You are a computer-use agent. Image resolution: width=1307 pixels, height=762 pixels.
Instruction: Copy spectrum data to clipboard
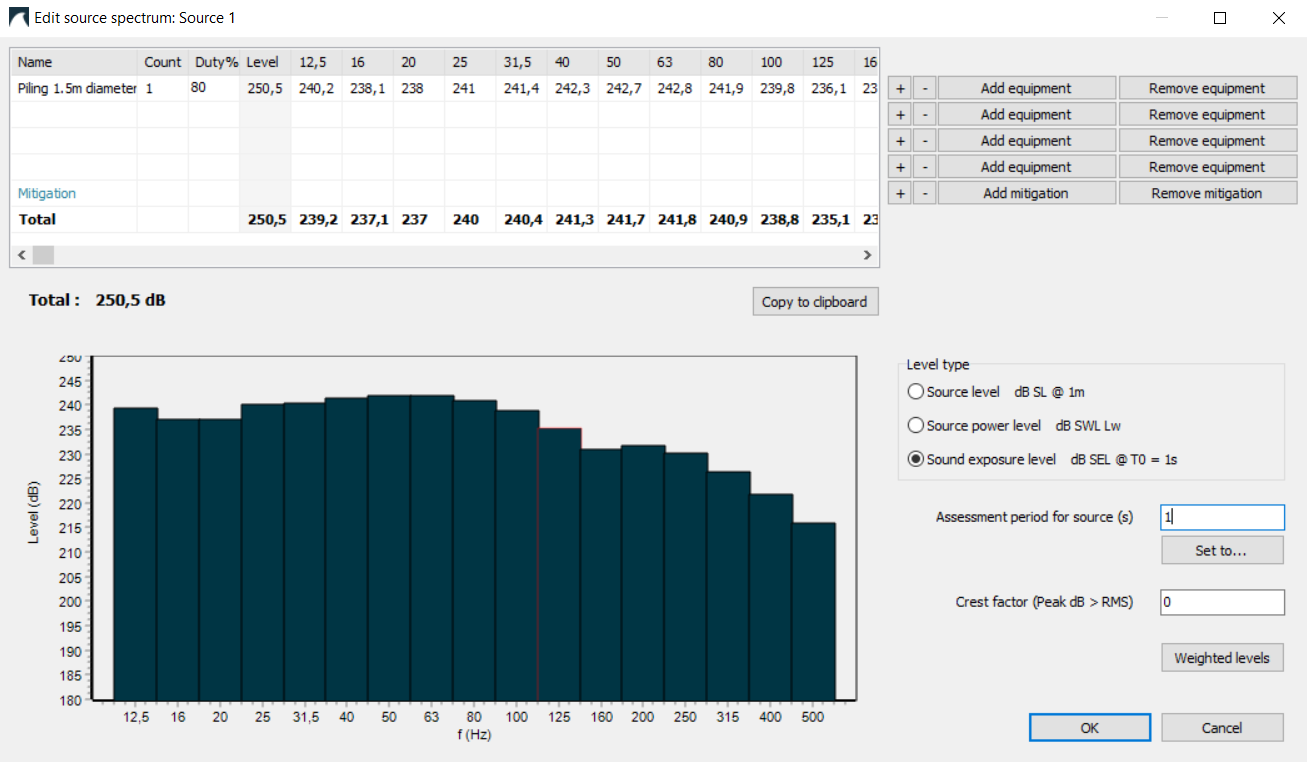pyautogui.click(x=814, y=302)
